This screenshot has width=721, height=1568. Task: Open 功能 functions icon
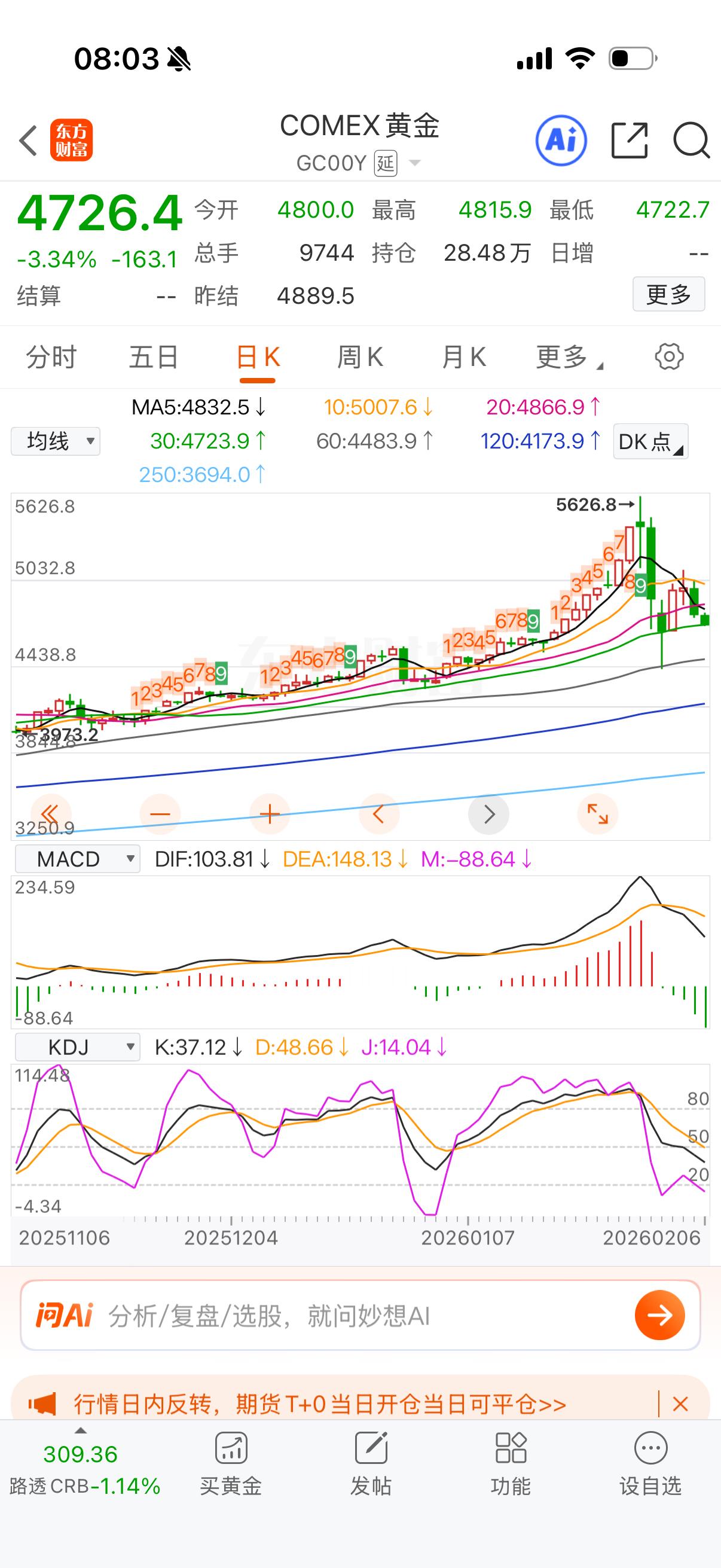tap(511, 1465)
